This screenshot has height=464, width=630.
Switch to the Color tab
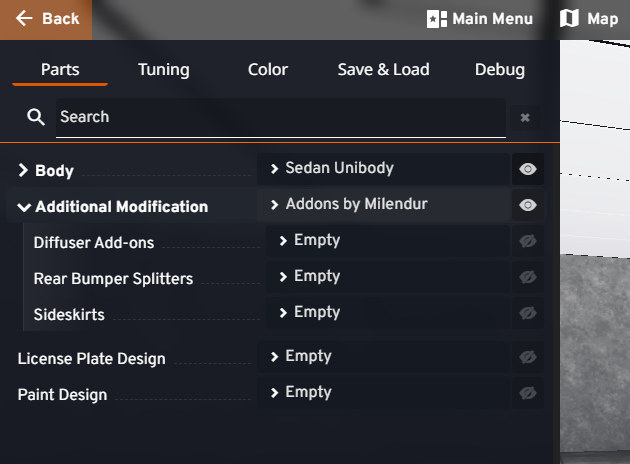268,69
